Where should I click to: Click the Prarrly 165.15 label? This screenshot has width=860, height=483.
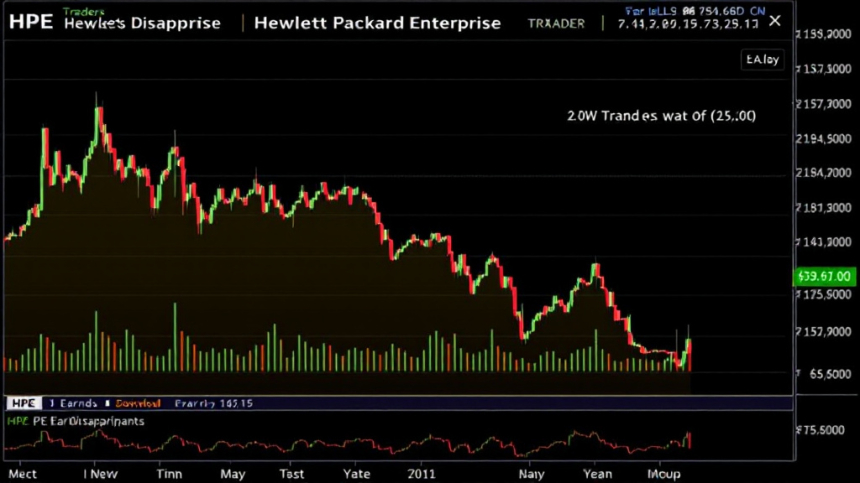pos(214,404)
